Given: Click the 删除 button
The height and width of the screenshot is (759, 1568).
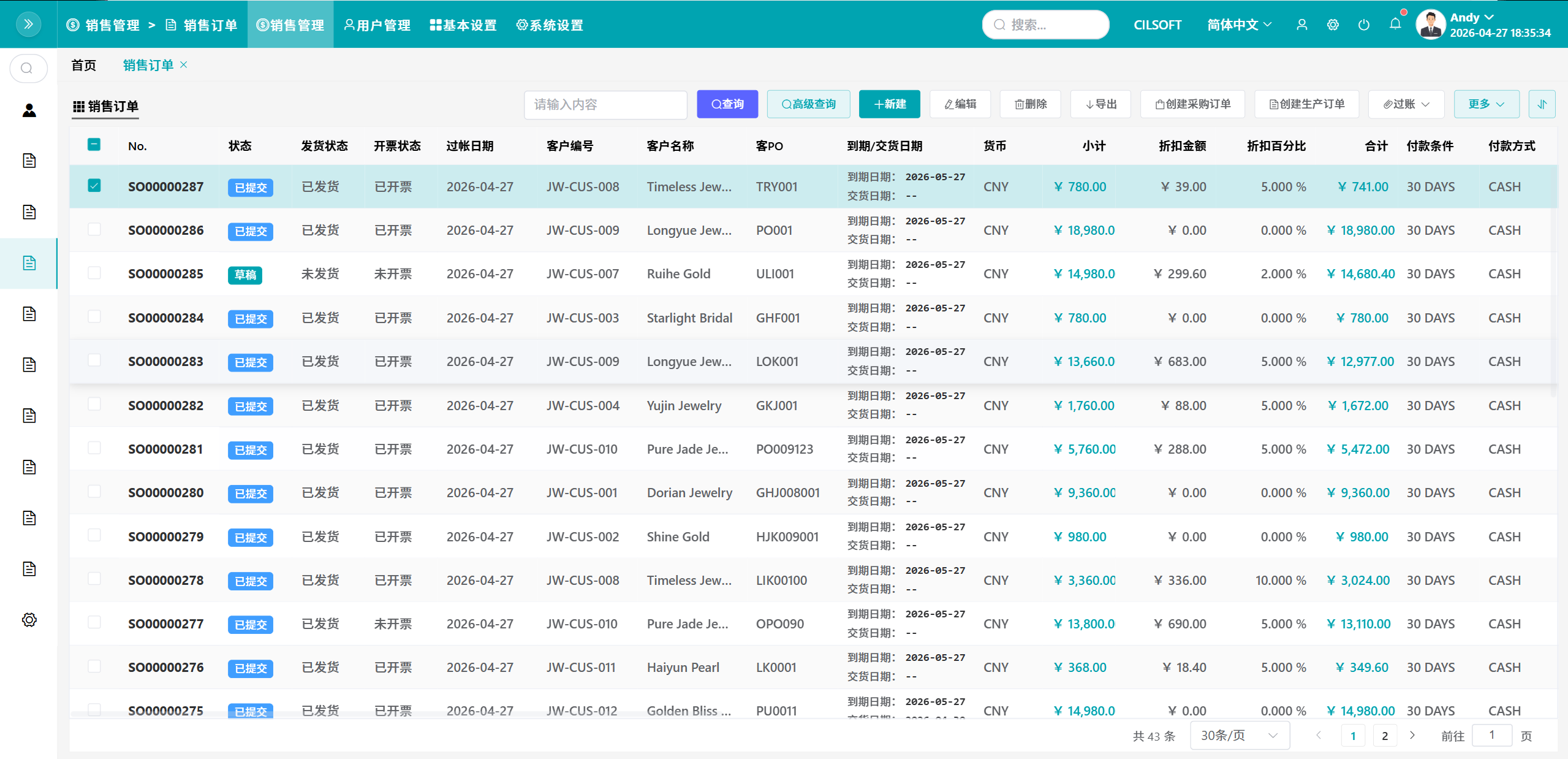Looking at the screenshot, I should pyautogui.click(x=1031, y=104).
